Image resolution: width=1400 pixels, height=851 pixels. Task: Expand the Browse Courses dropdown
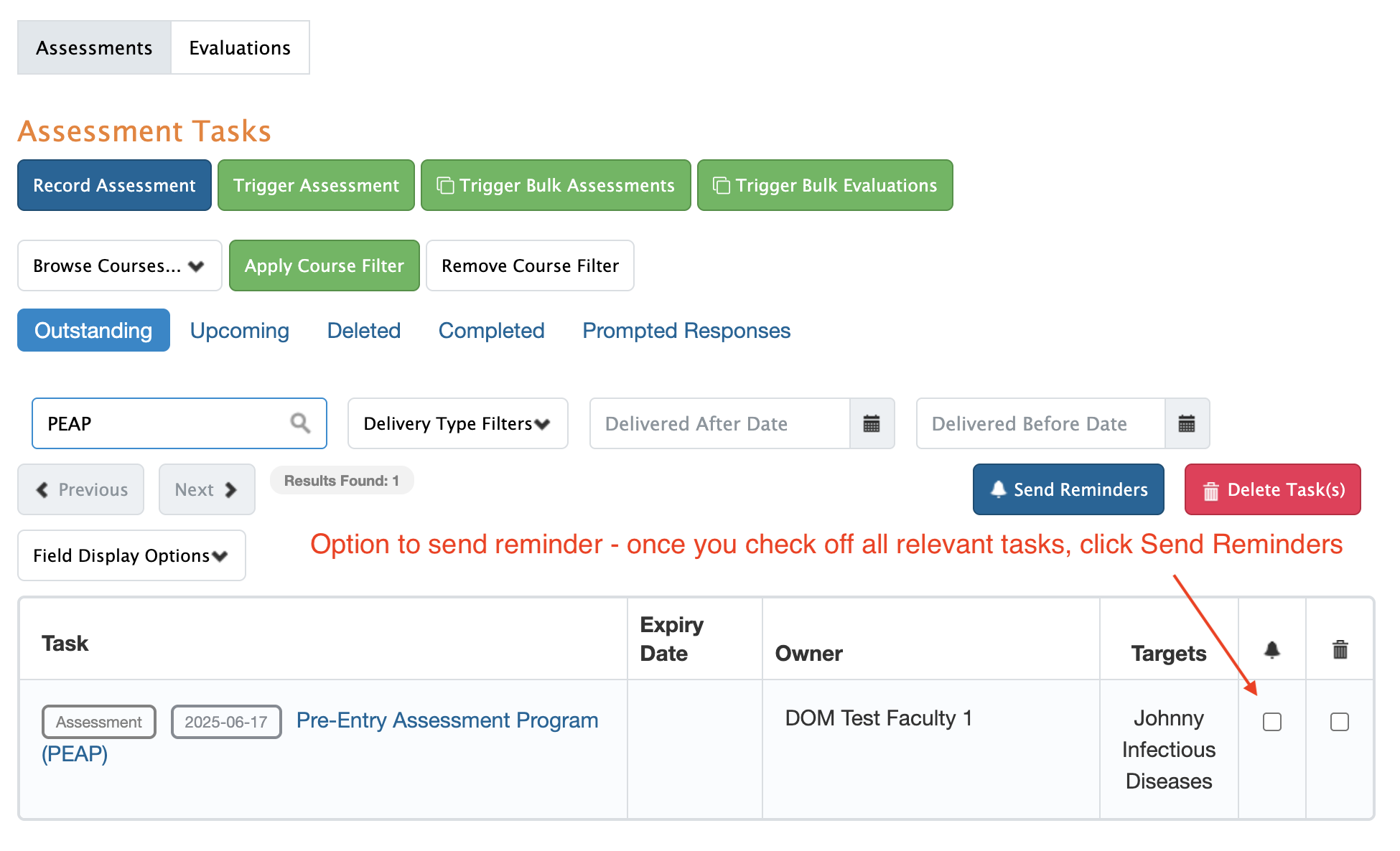coord(119,265)
